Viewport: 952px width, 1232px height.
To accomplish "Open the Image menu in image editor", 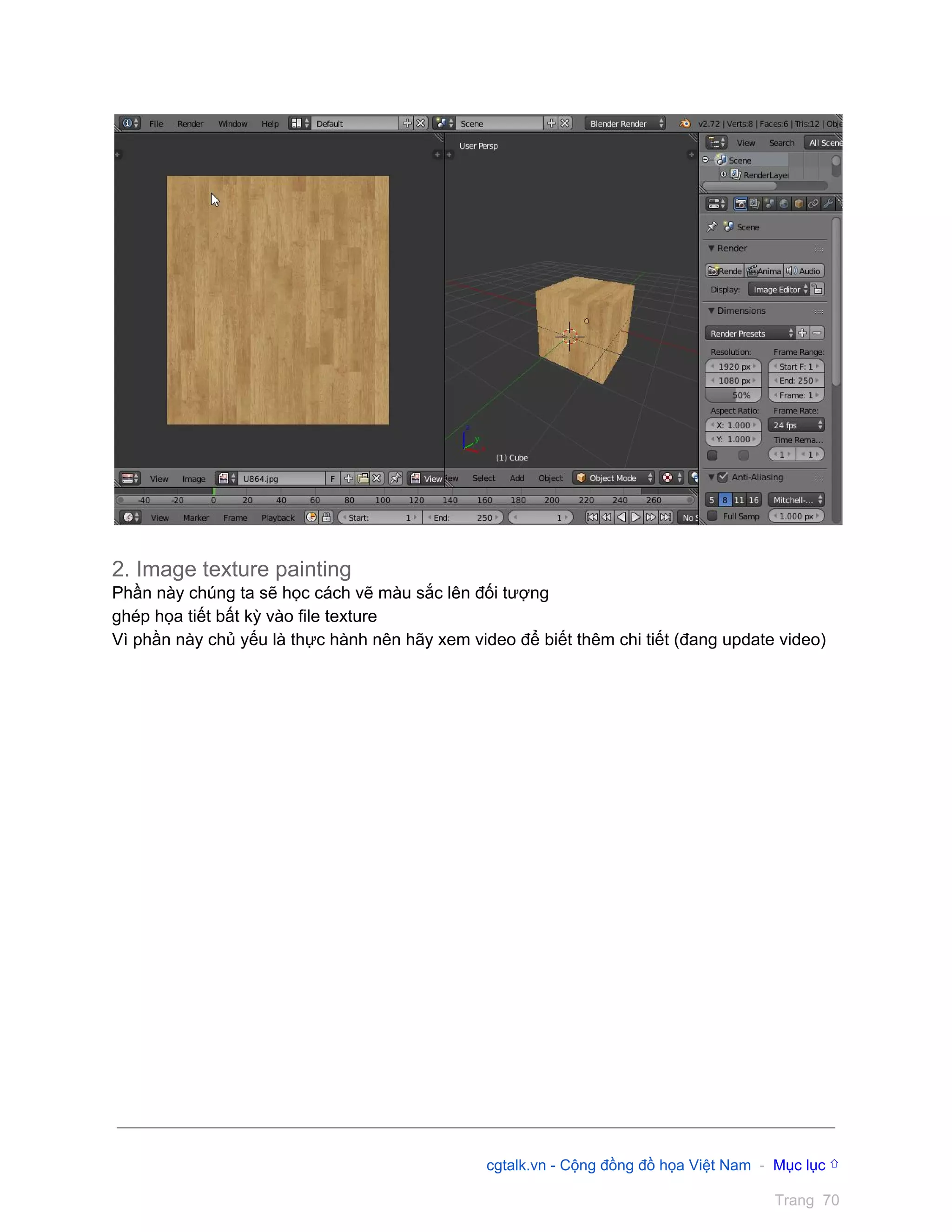I will pos(193,479).
